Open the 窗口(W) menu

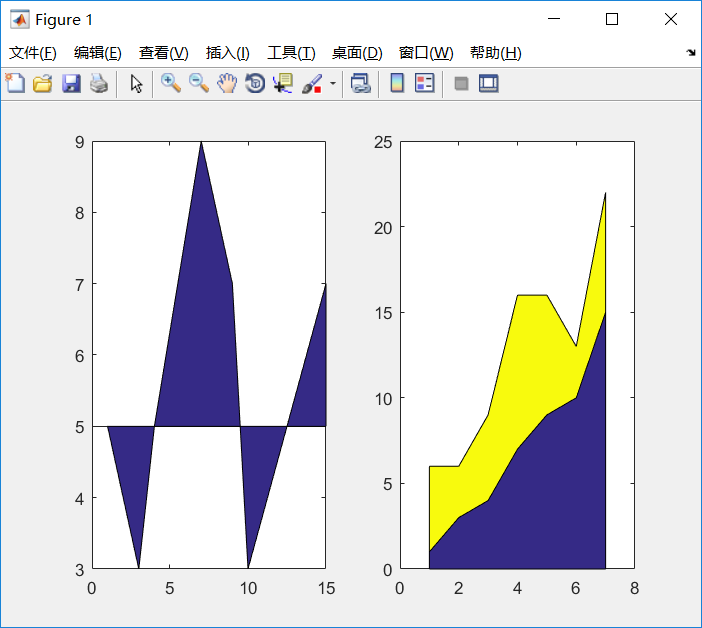tap(426, 53)
